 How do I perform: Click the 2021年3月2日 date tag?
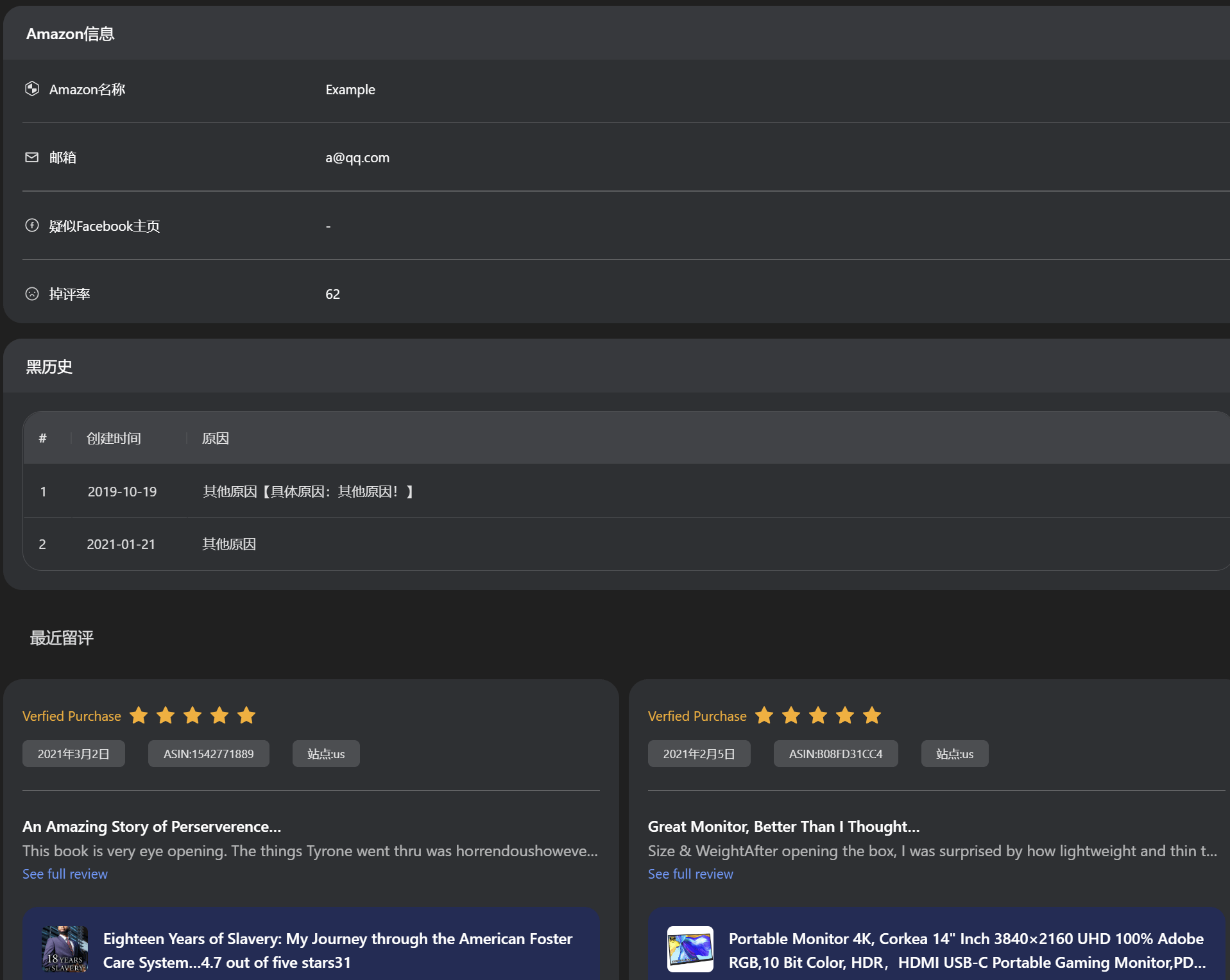coord(73,754)
